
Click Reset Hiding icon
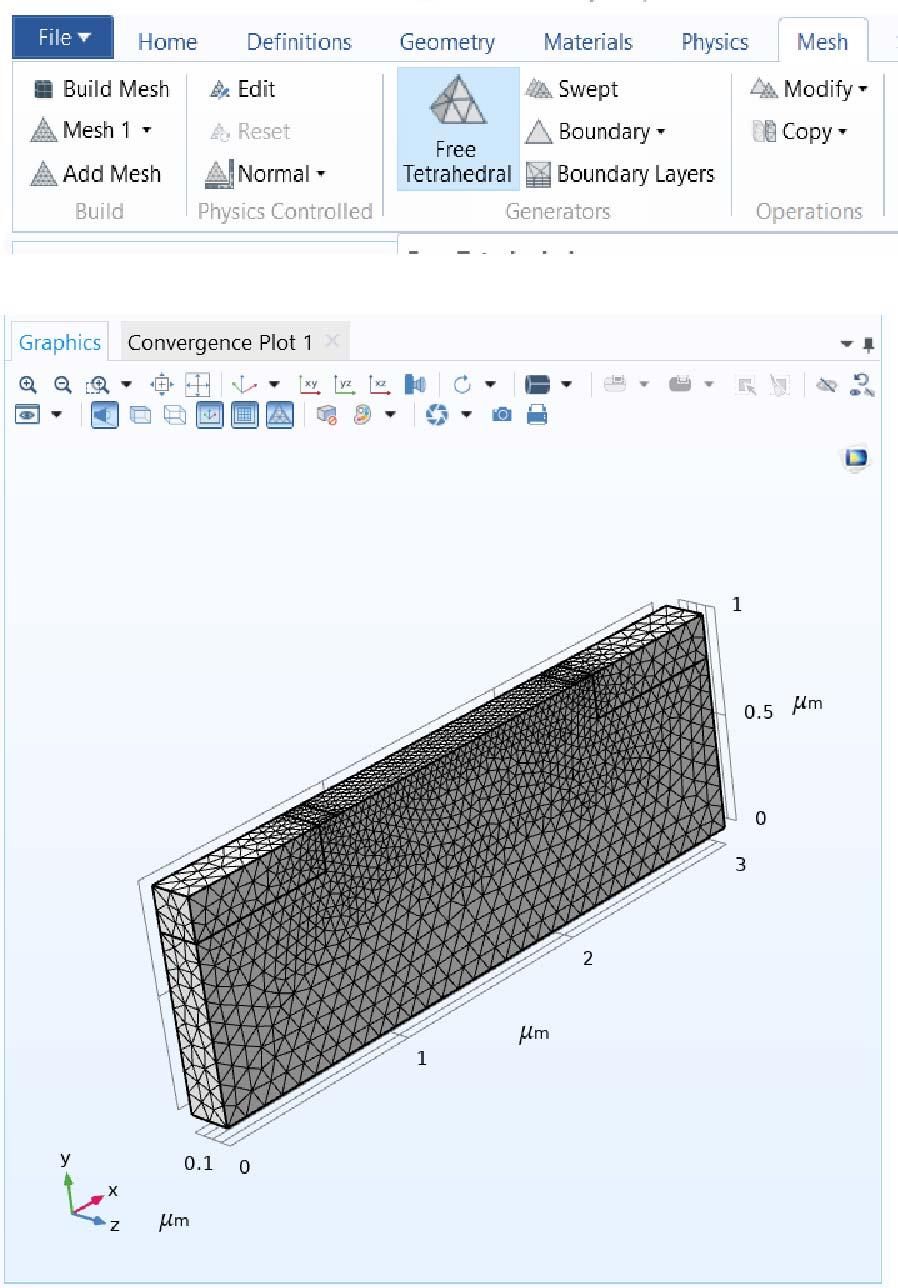pyautogui.click(x=862, y=385)
